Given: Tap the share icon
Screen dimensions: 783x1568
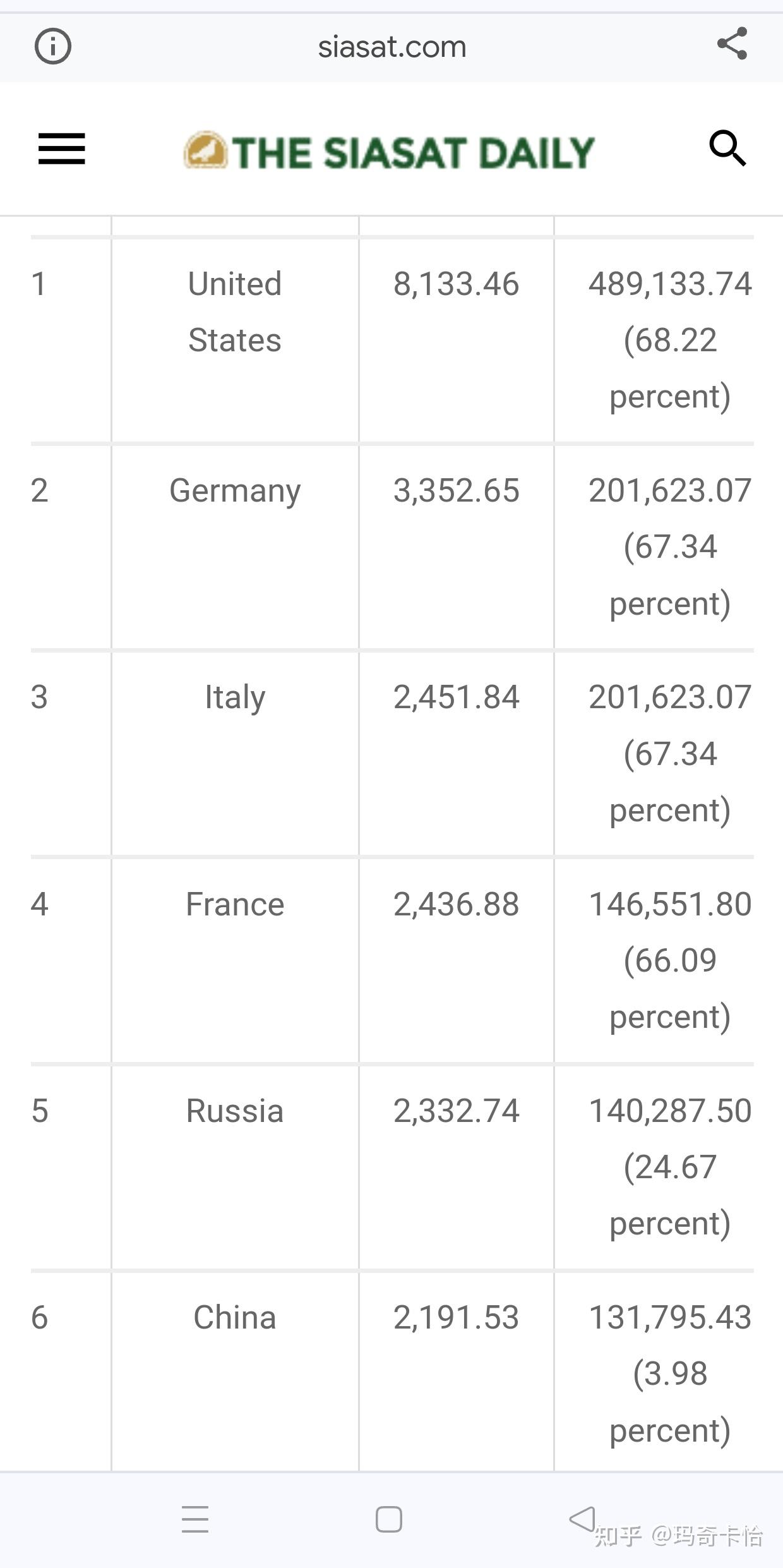Looking at the screenshot, I should coord(732,44).
